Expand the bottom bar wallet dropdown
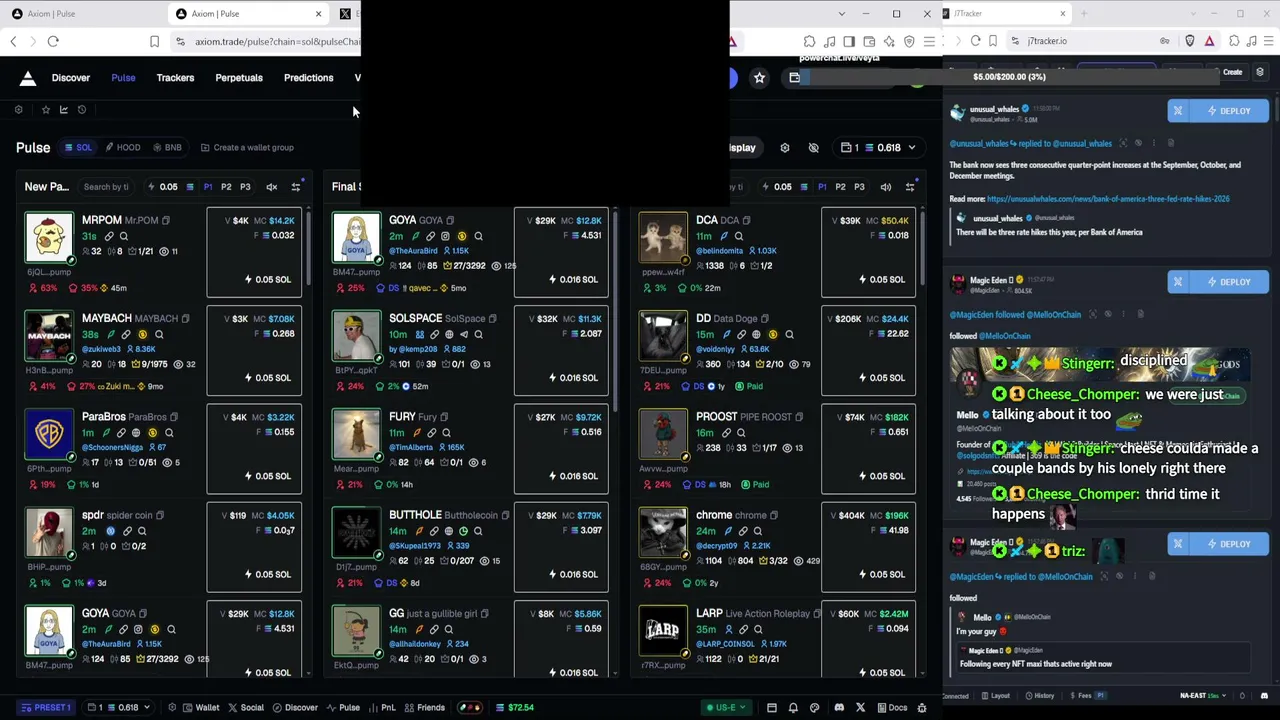The image size is (1280, 720). pos(118,708)
